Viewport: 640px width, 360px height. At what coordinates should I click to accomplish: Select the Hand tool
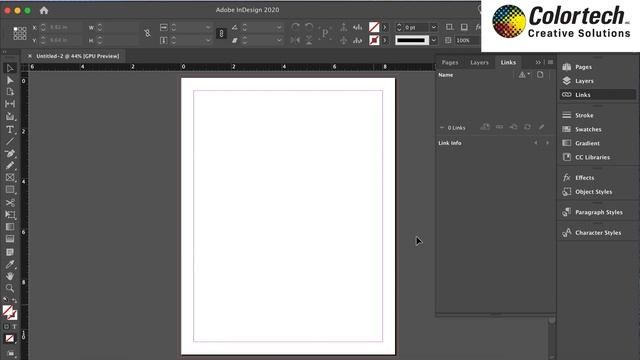(10, 276)
